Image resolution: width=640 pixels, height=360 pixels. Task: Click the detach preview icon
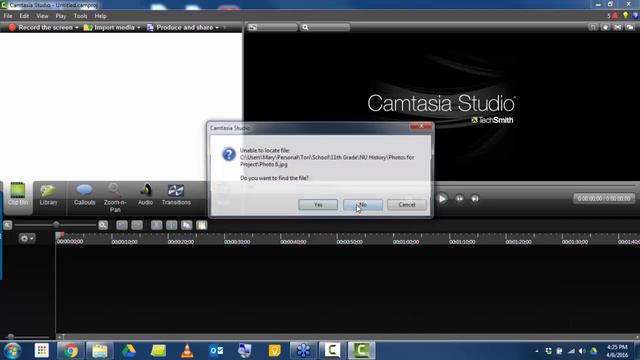tap(630, 27)
